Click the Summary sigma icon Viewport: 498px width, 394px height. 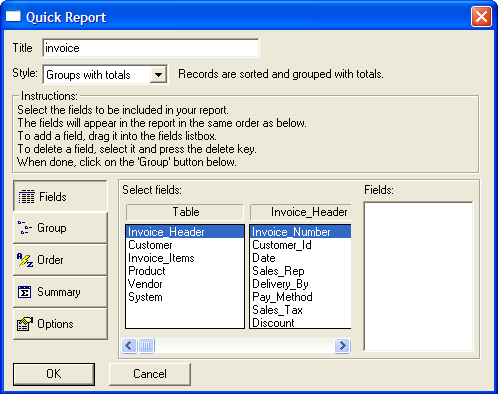point(24,292)
